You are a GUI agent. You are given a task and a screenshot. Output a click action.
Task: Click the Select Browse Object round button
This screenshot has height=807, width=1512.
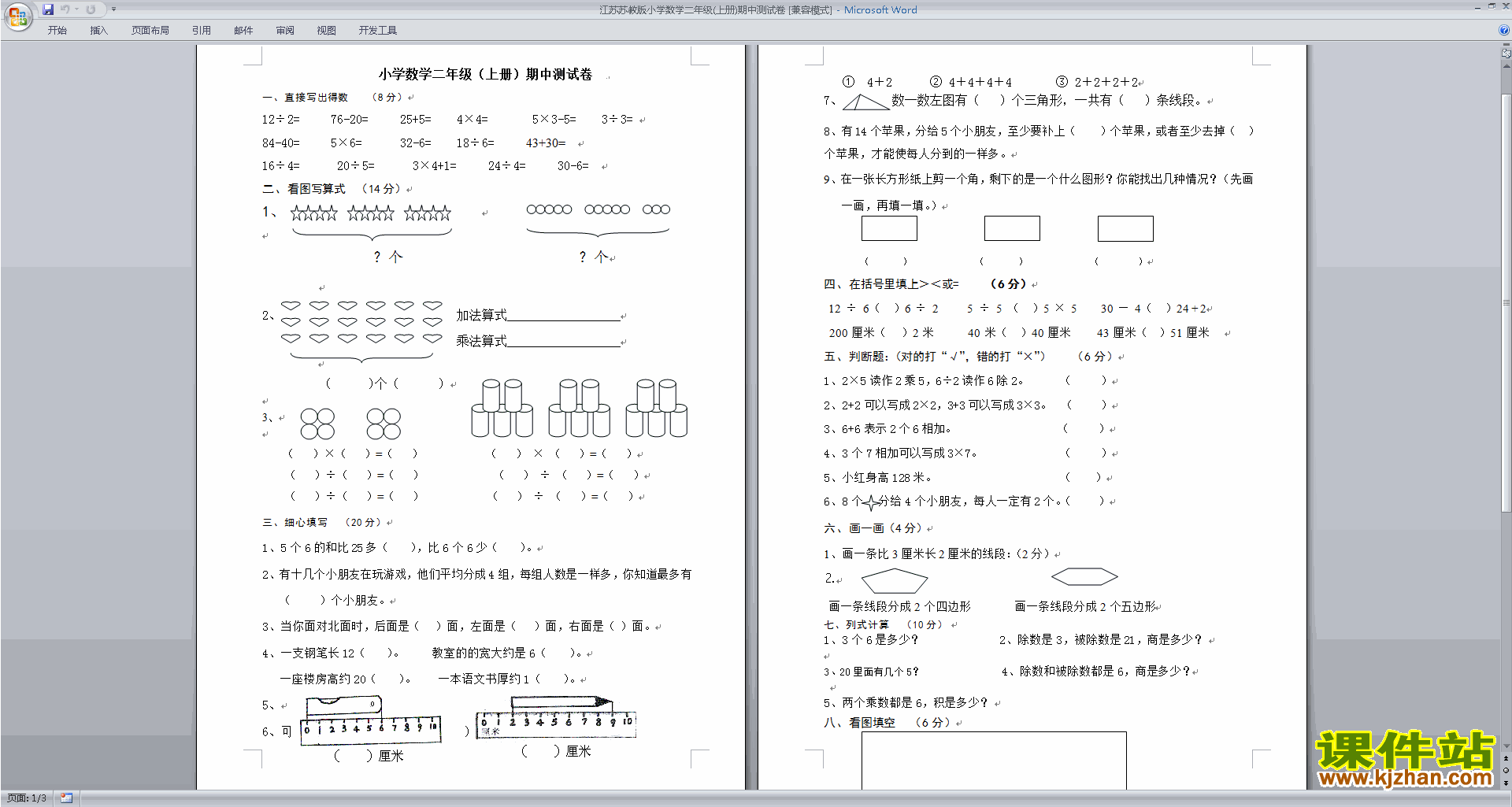1506,770
